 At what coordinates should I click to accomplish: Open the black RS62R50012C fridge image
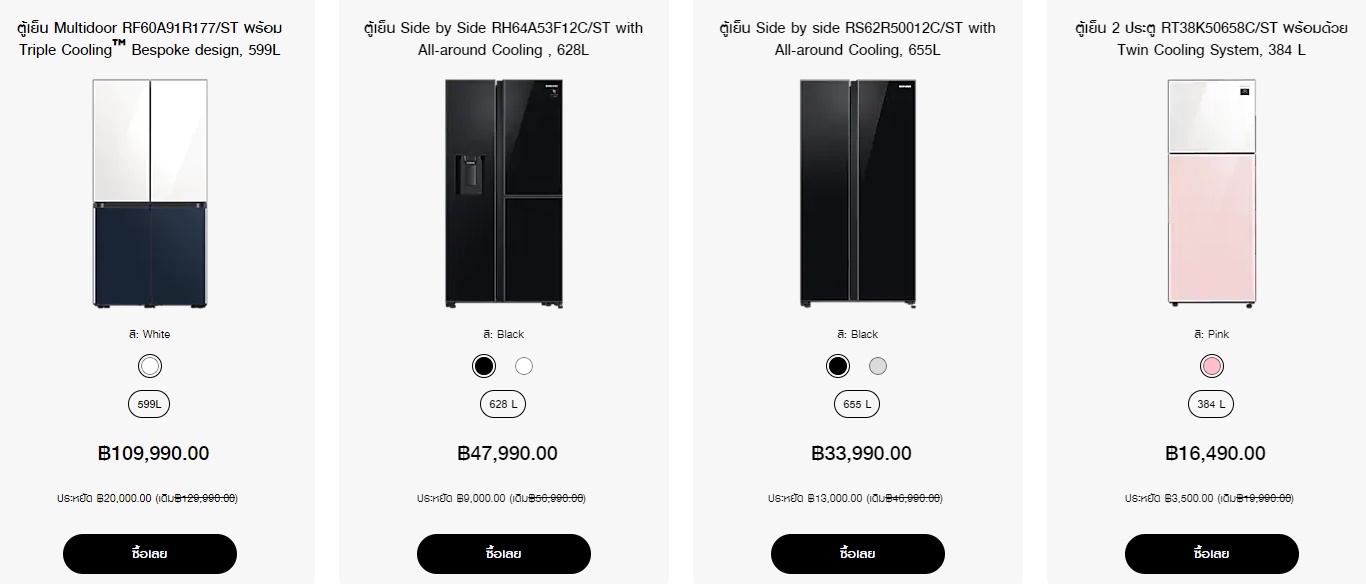point(858,192)
